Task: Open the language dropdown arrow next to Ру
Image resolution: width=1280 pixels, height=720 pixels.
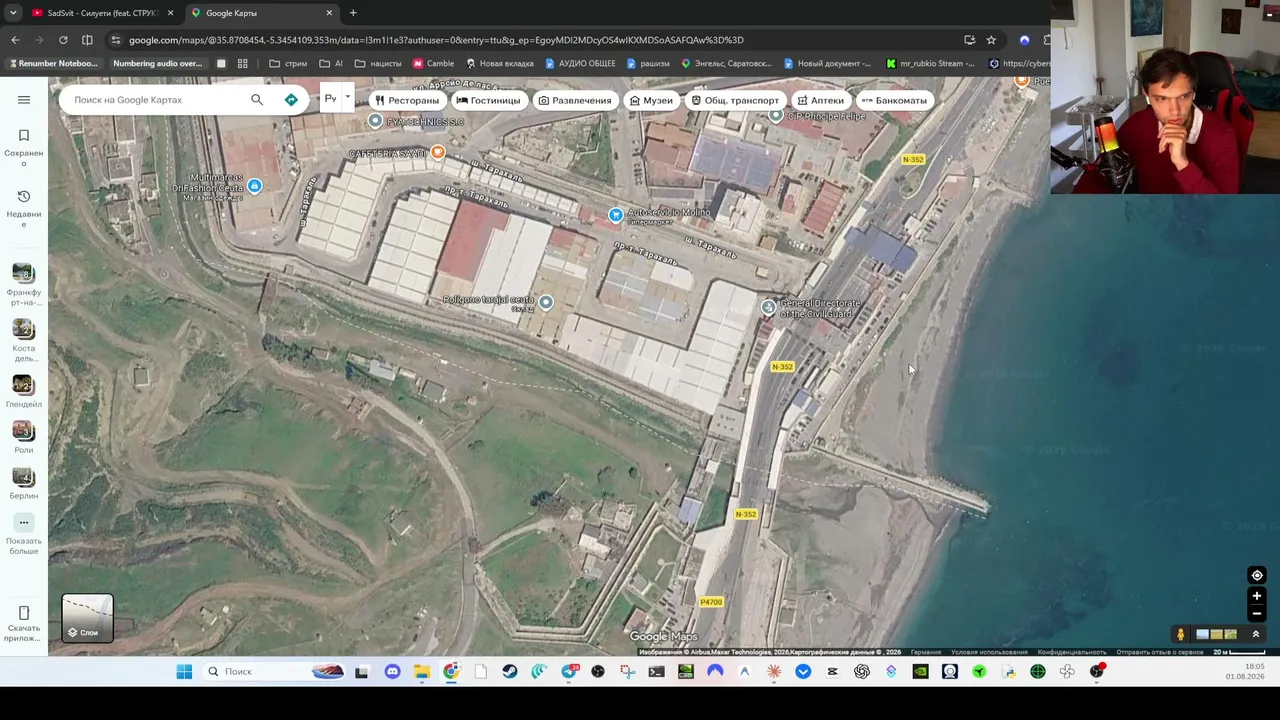Action: [x=347, y=97]
